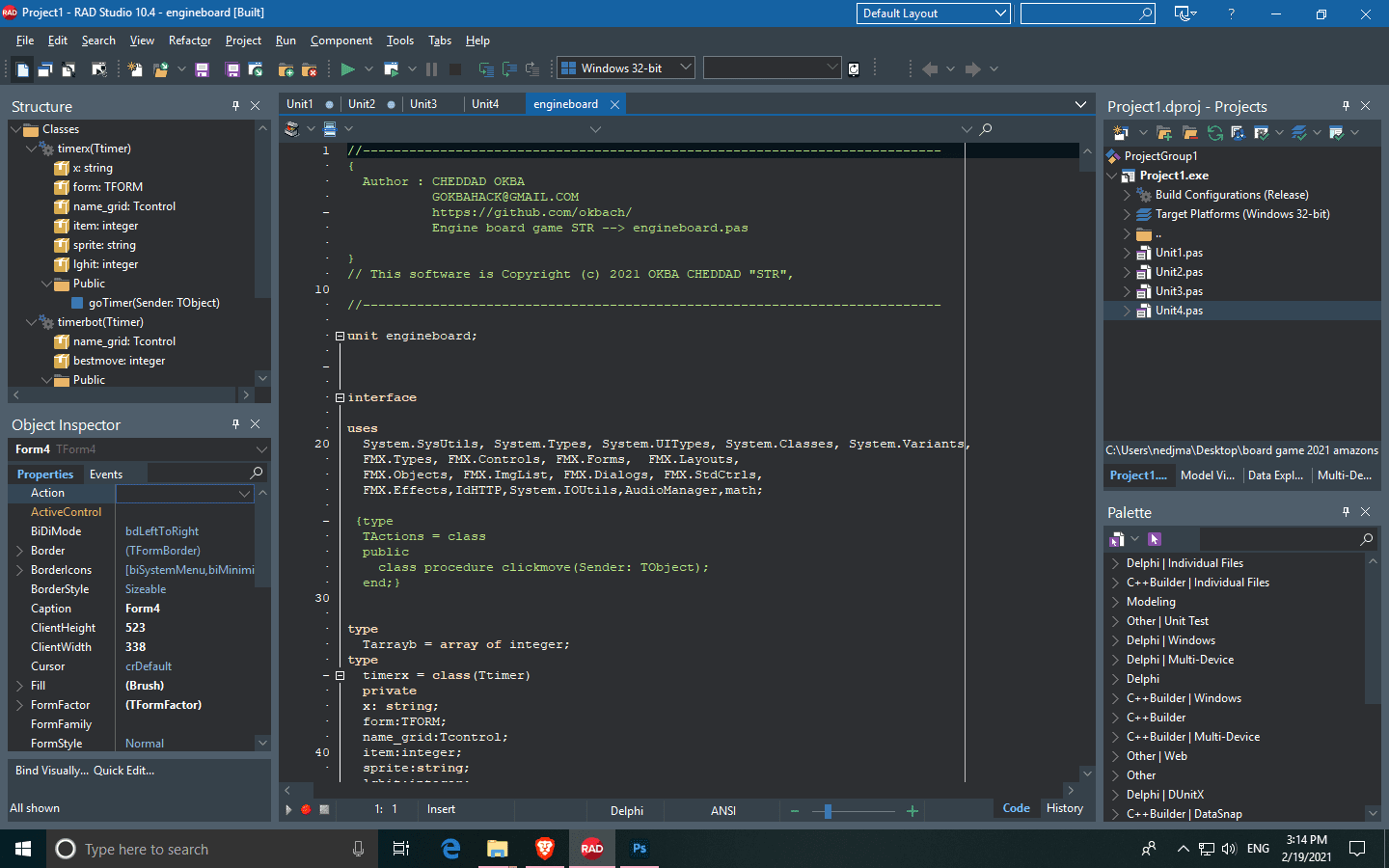
Task: Pin the Projects panel
Action: [1346, 106]
